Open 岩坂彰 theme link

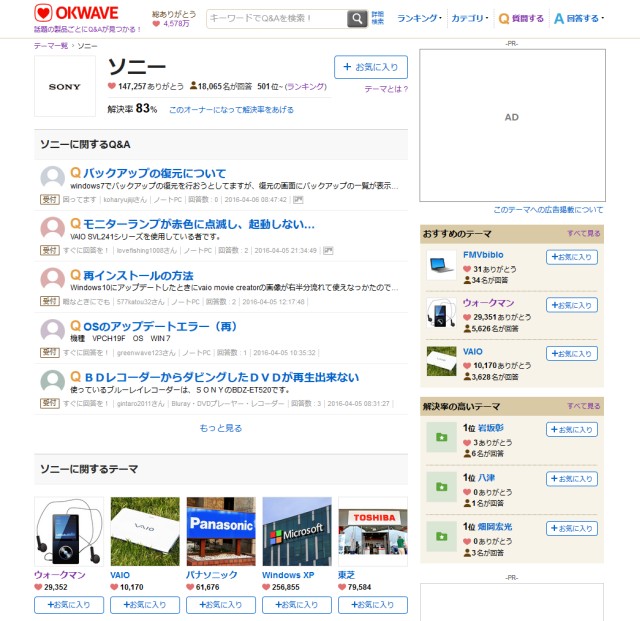coord(491,427)
